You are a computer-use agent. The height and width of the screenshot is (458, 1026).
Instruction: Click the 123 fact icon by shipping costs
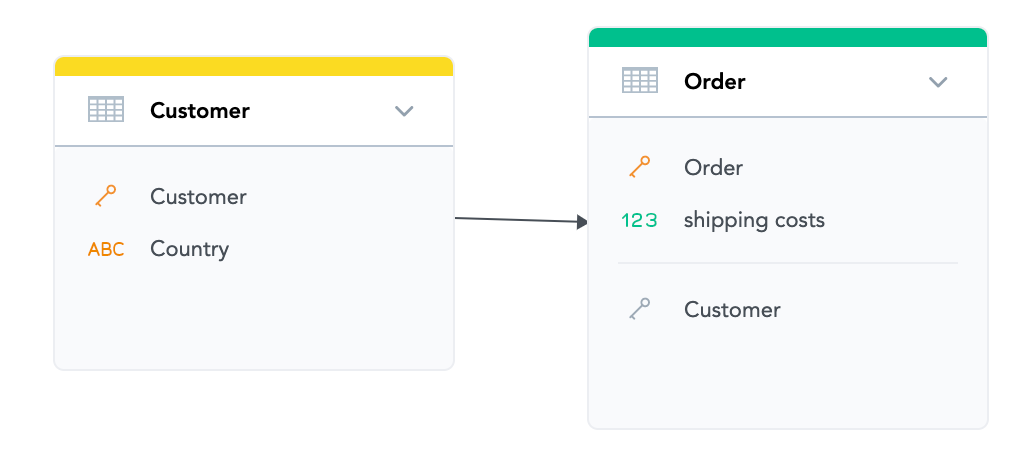click(x=640, y=220)
